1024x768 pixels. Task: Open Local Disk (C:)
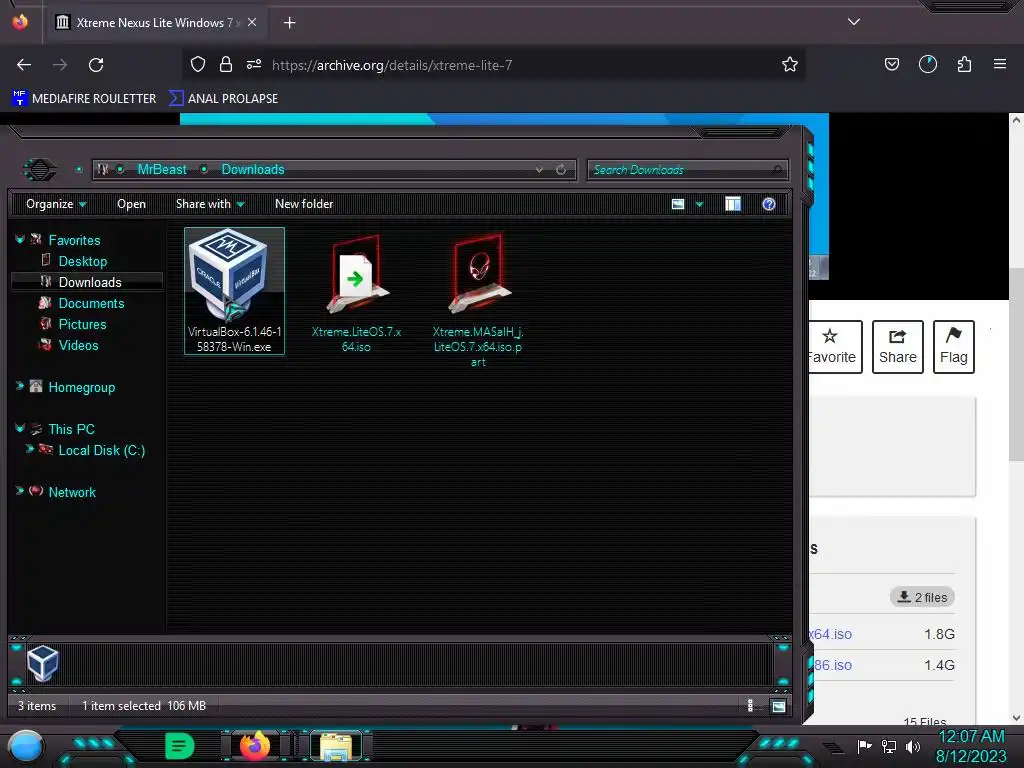click(x=101, y=450)
